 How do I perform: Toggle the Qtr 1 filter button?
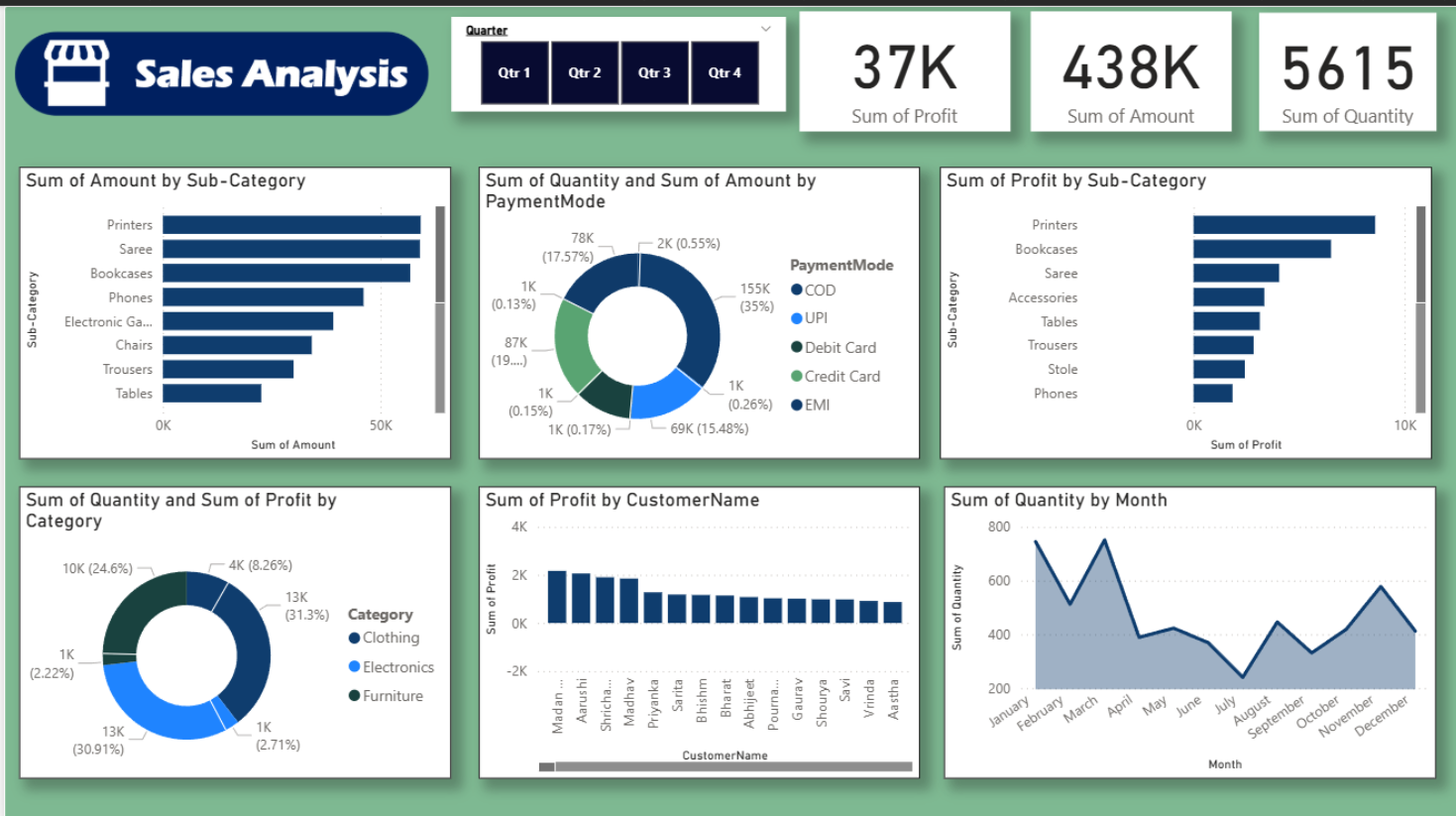pyautogui.click(x=514, y=72)
